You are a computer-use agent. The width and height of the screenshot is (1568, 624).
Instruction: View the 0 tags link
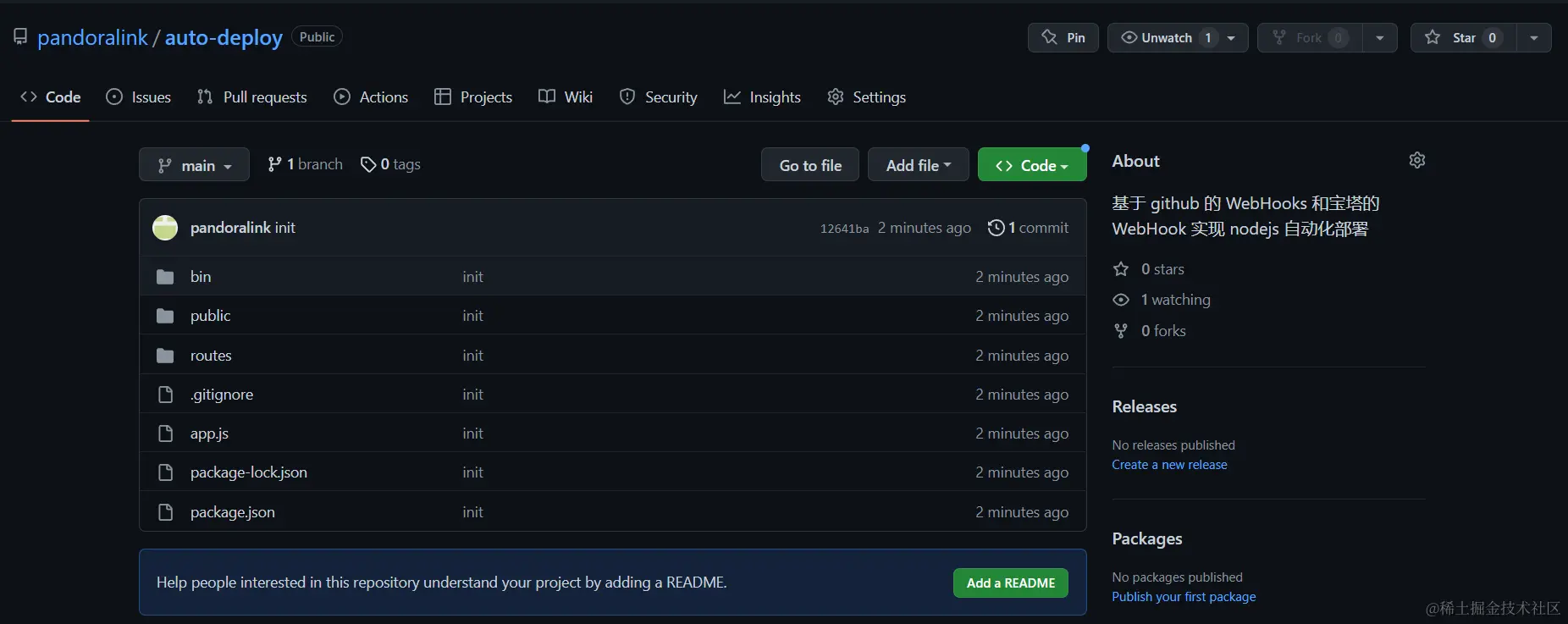coord(390,164)
